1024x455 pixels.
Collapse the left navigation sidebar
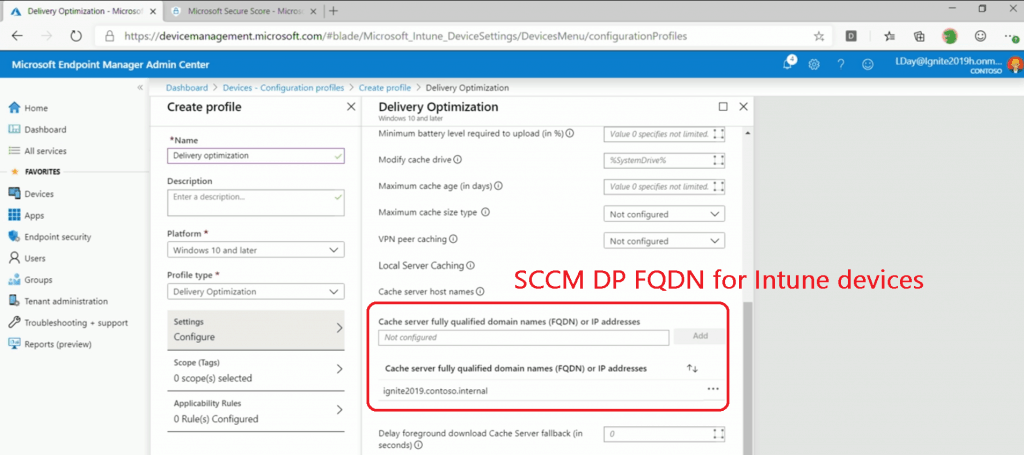click(x=140, y=87)
